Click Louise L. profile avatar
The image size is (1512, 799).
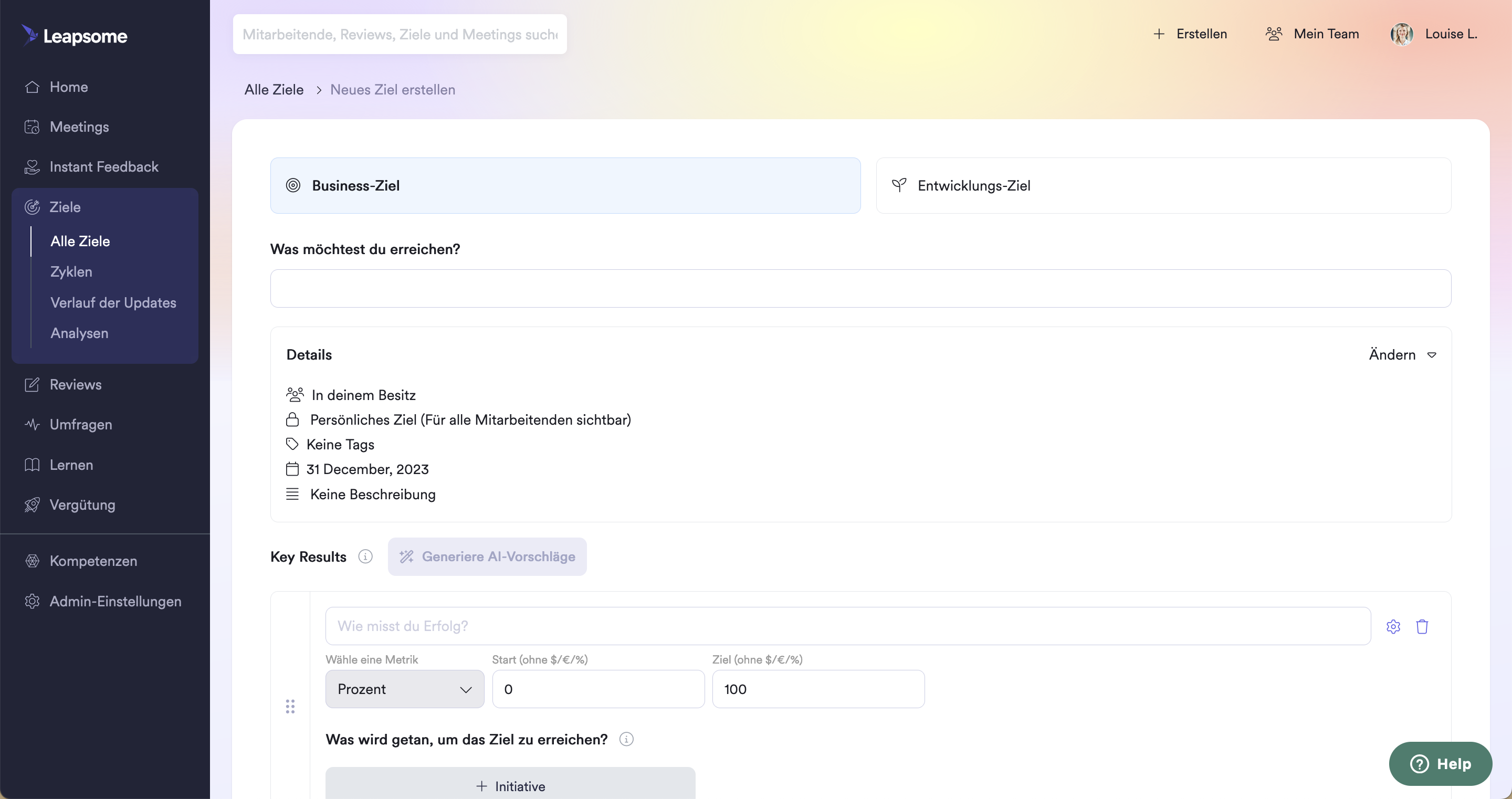[1402, 34]
